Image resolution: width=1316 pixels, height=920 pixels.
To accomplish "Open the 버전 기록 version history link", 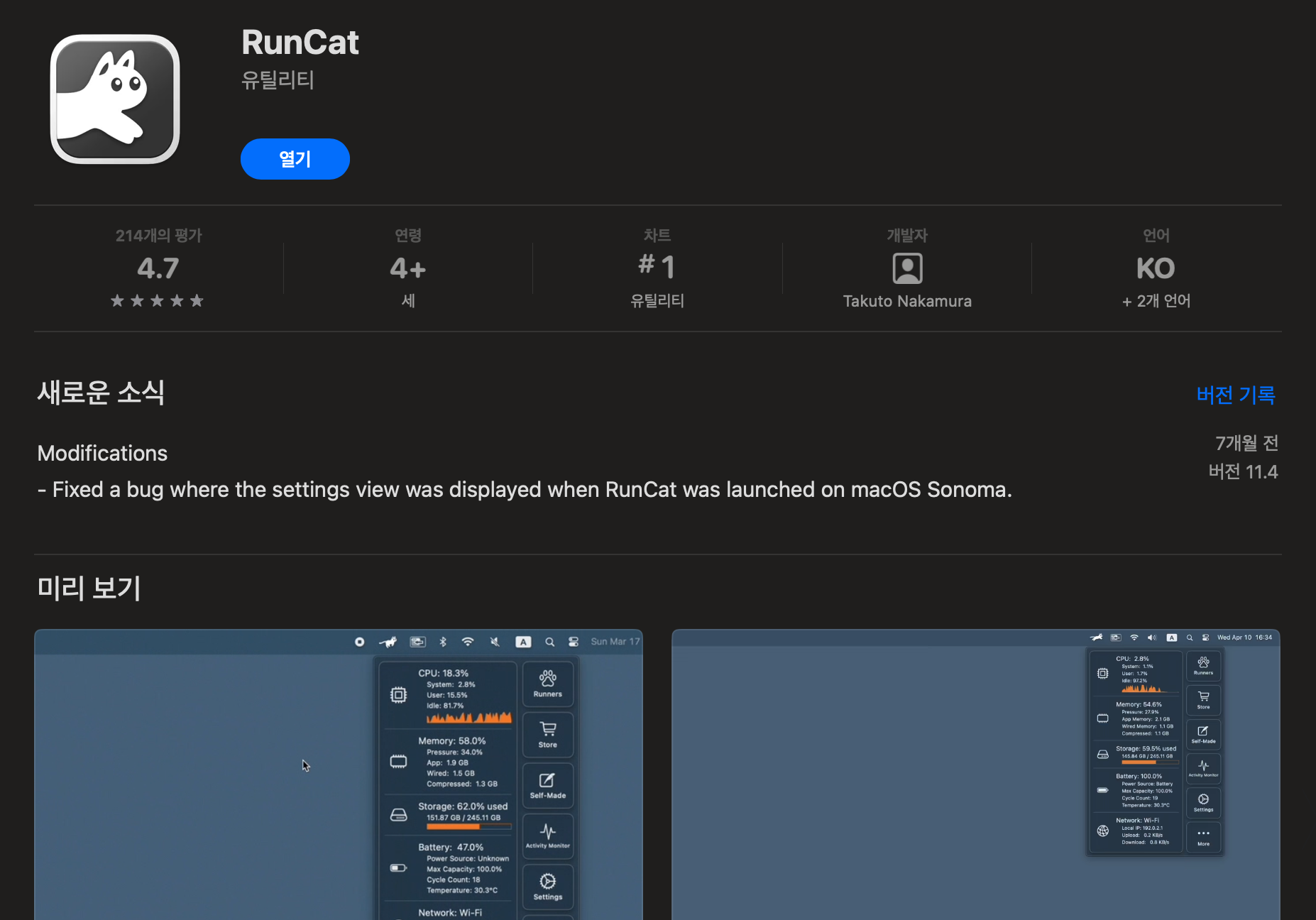I will [1235, 395].
